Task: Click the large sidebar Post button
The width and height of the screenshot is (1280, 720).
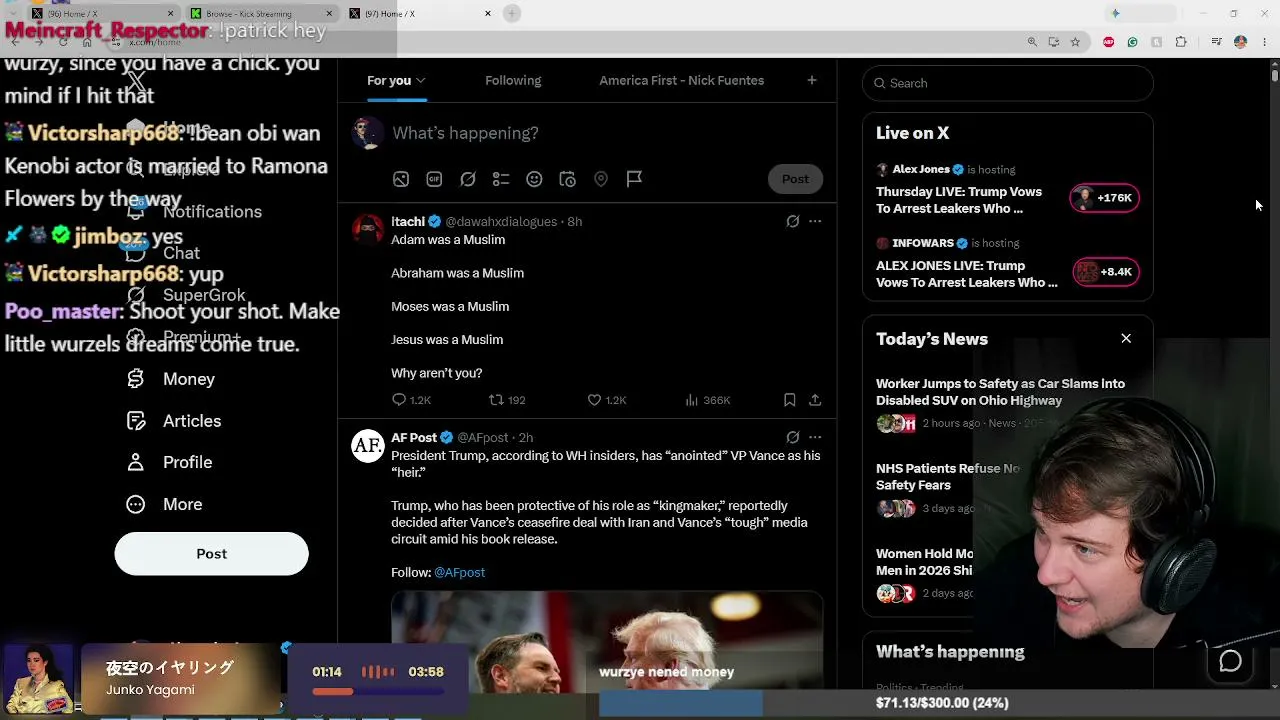Action: pyautogui.click(x=211, y=554)
